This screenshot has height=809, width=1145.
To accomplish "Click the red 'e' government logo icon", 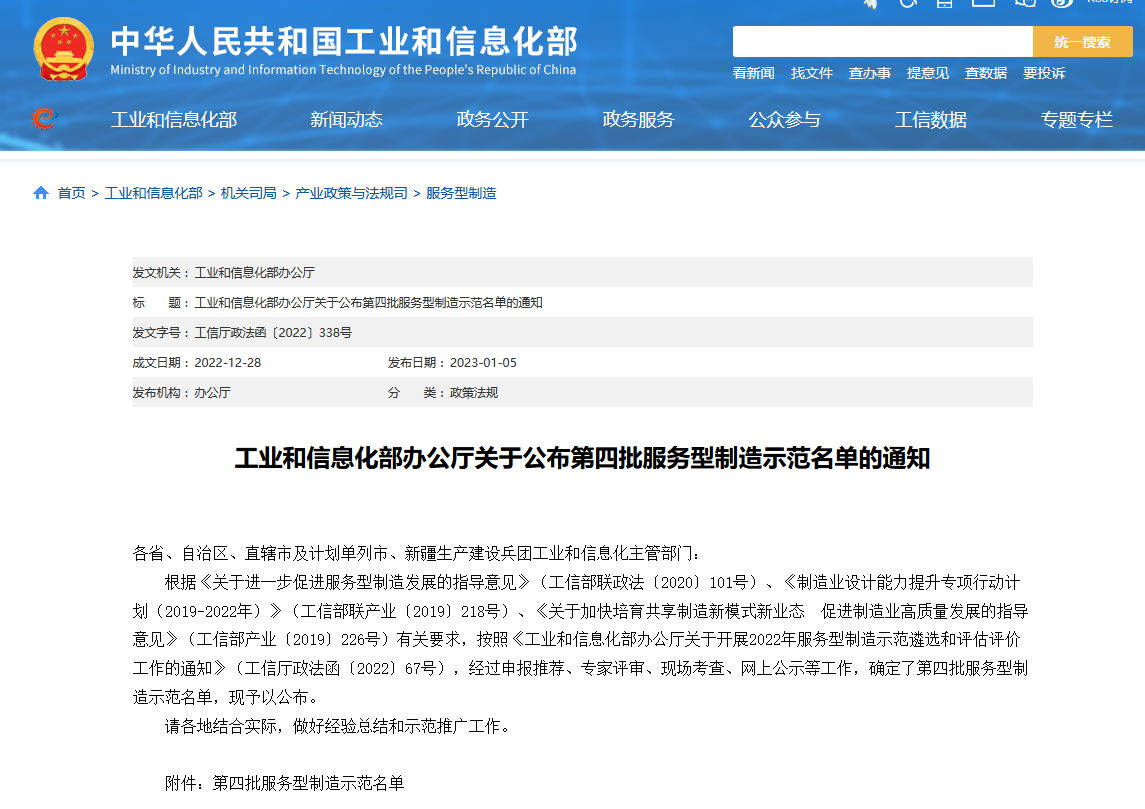I will [44, 118].
